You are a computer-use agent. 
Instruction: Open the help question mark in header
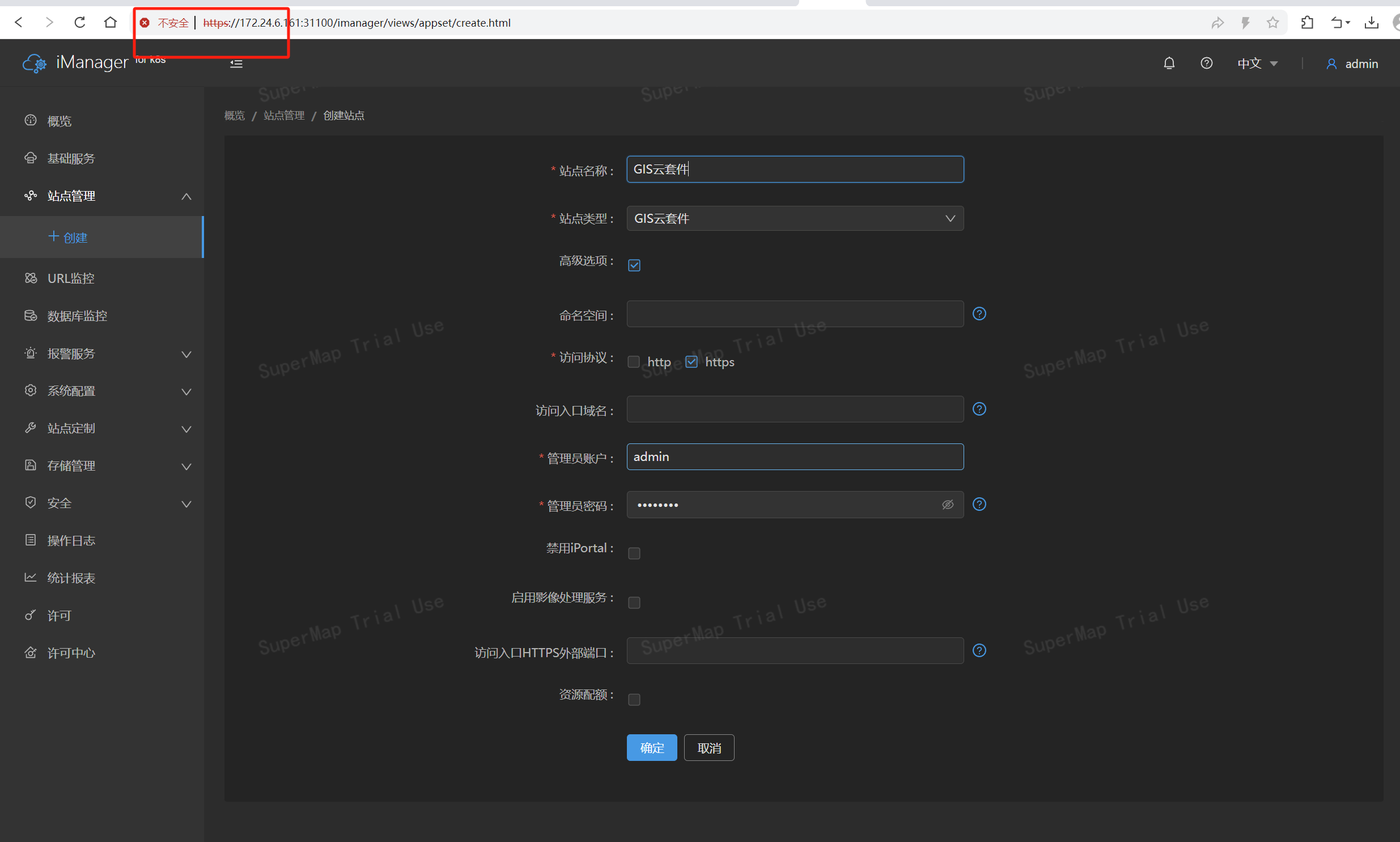click(x=1206, y=64)
